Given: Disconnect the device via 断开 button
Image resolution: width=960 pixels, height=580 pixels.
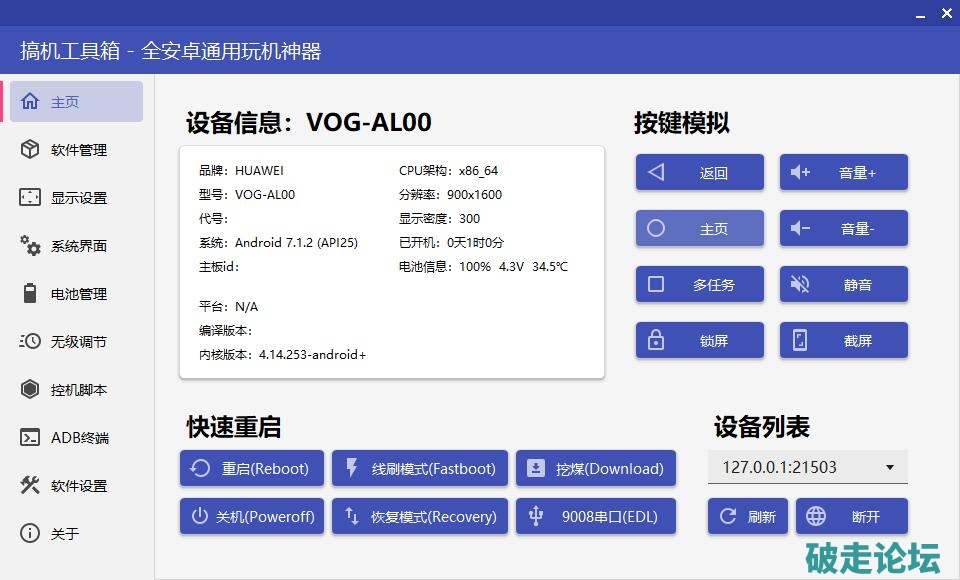Looking at the screenshot, I should pos(852,517).
